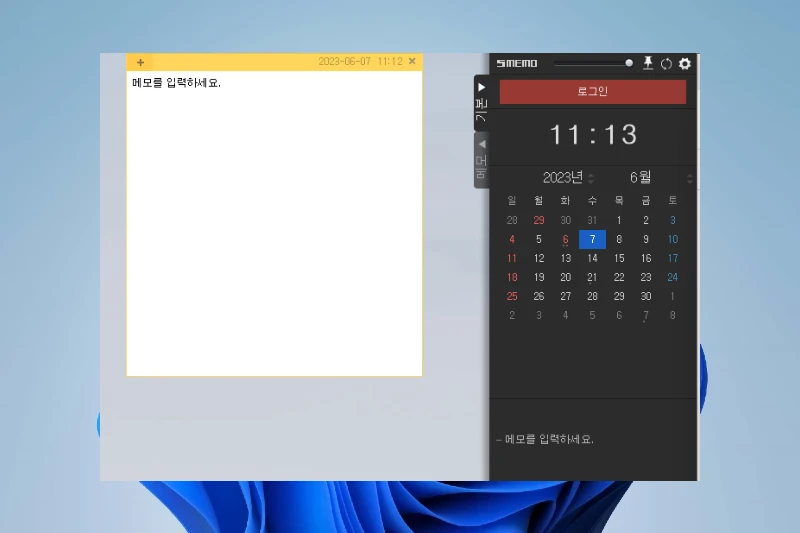Click inside the note text area

coord(274,223)
